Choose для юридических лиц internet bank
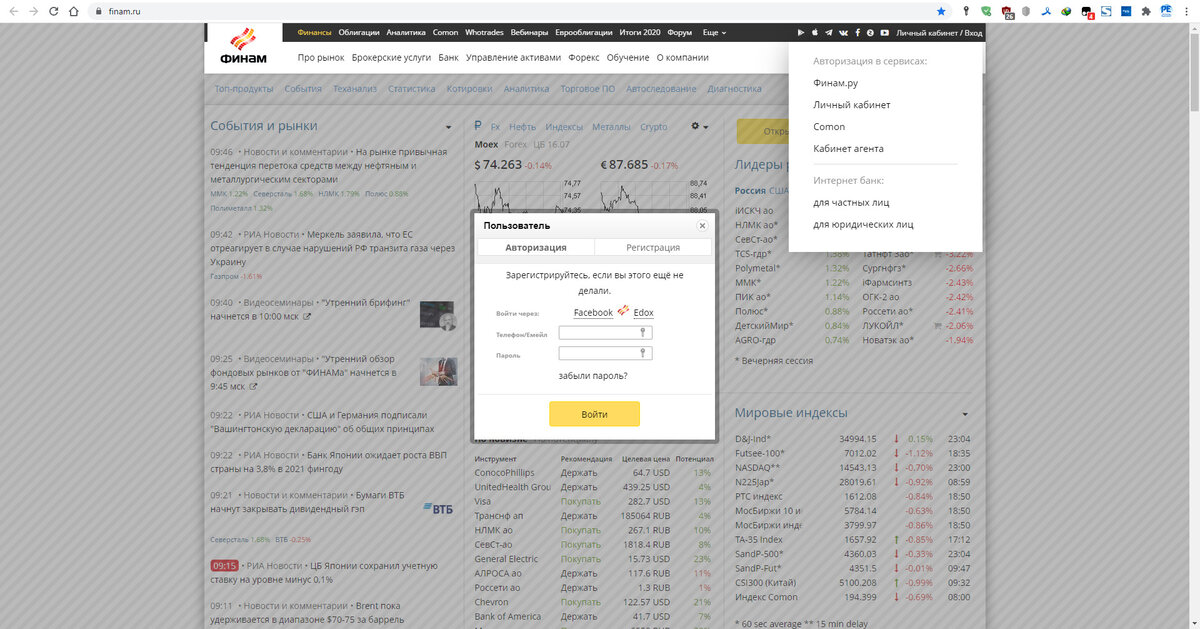The image size is (1200, 629). [x=863, y=225]
